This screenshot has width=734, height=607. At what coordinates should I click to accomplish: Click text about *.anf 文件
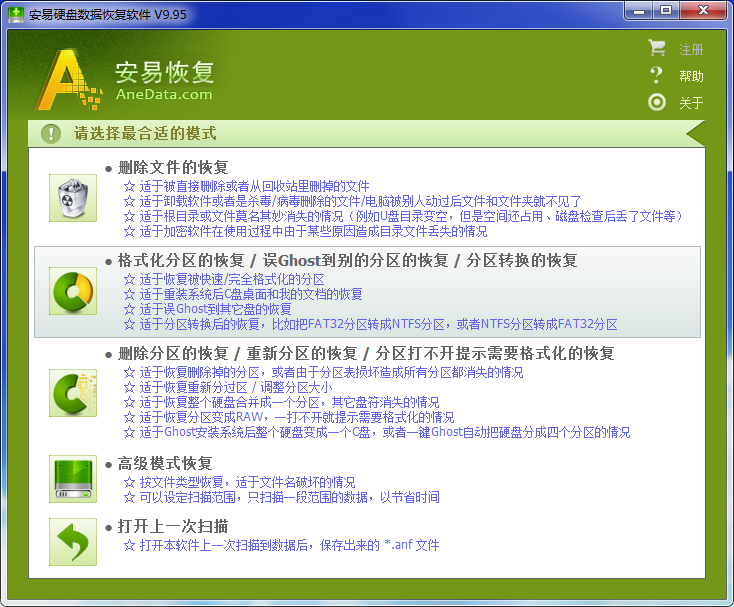point(289,545)
